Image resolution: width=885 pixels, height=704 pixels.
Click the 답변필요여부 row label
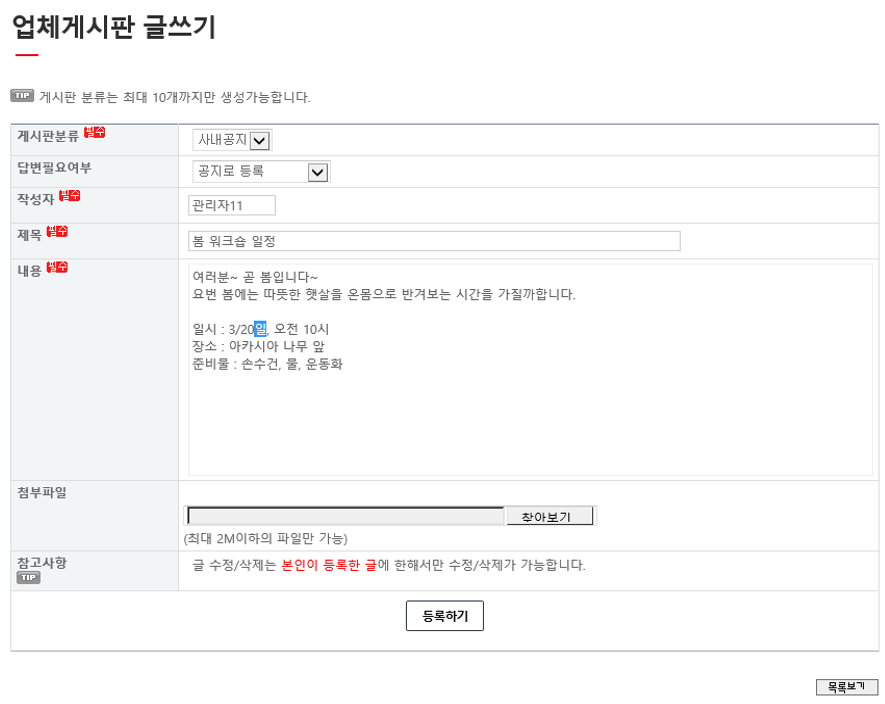click(54, 168)
